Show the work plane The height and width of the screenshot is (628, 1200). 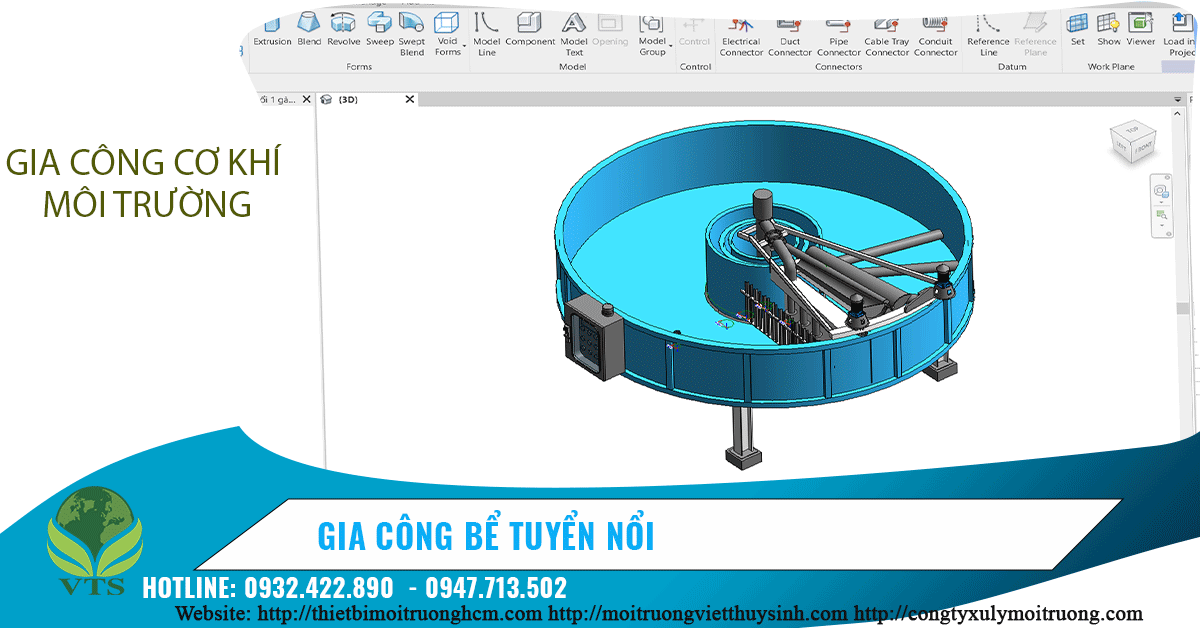[1108, 30]
